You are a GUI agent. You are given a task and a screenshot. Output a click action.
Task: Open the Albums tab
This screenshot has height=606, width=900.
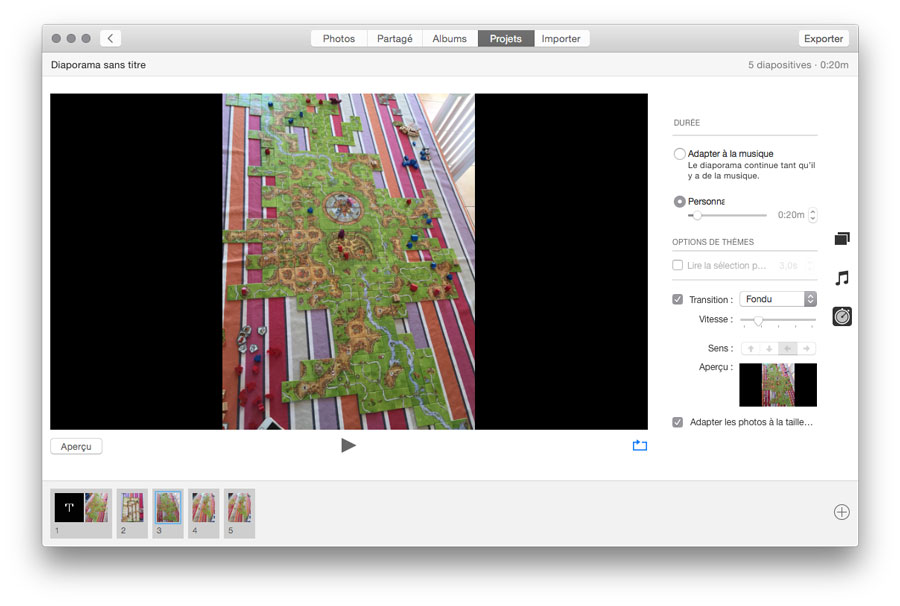tap(449, 38)
